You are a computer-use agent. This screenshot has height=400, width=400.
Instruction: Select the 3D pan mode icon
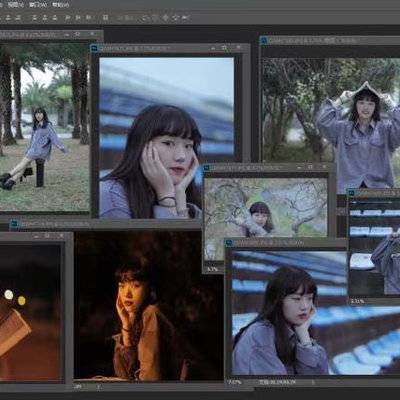(x=165, y=18)
